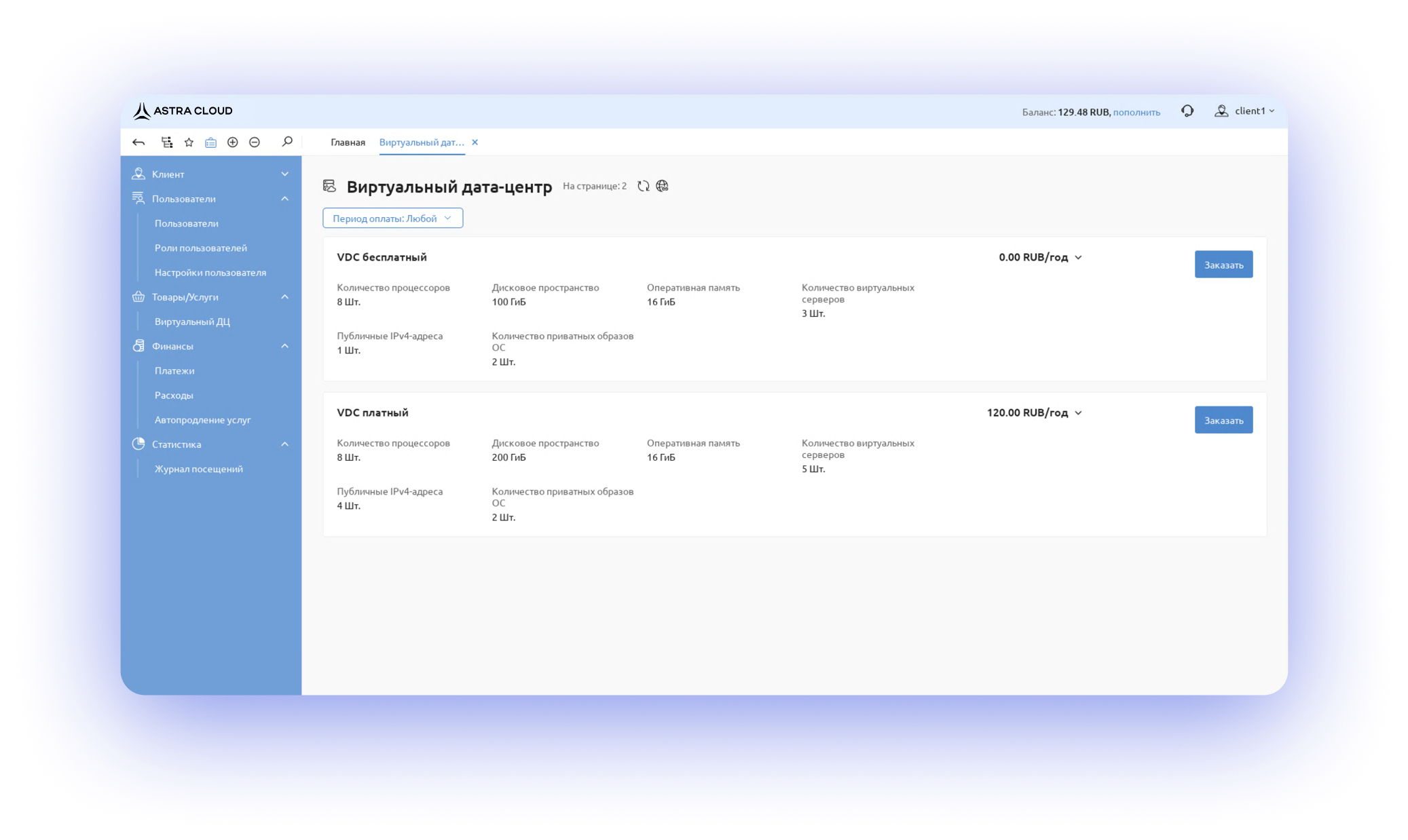Click the support headset icon
The height and width of the screenshot is (840, 1408).
(x=1187, y=111)
